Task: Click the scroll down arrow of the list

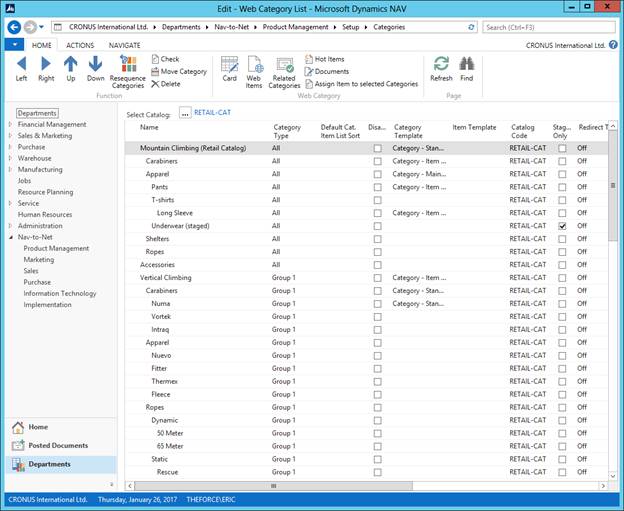Action: [x=613, y=476]
